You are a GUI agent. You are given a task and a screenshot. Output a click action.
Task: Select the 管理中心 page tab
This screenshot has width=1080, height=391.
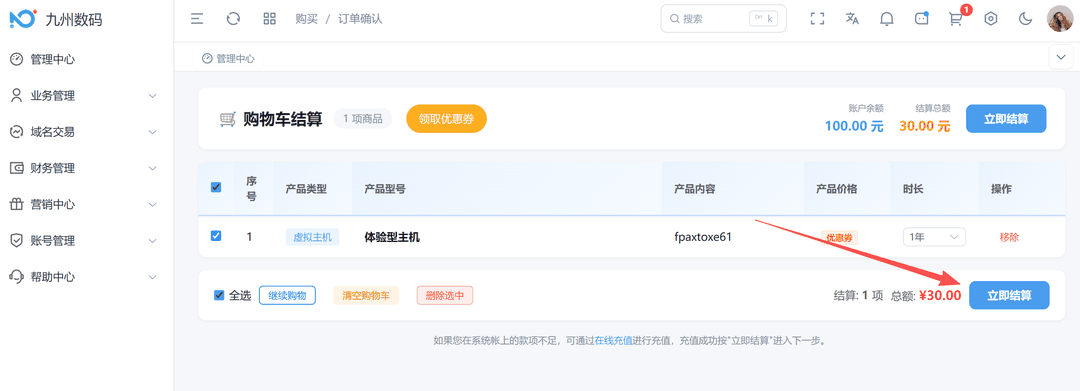click(x=228, y=59)
